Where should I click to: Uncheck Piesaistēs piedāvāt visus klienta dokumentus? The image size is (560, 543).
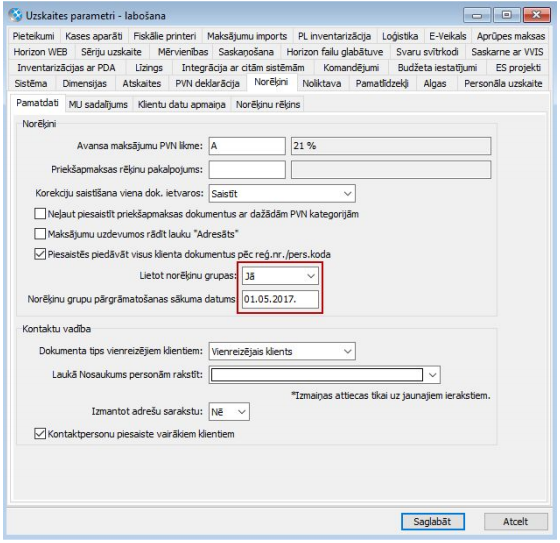tap(40, 254)
